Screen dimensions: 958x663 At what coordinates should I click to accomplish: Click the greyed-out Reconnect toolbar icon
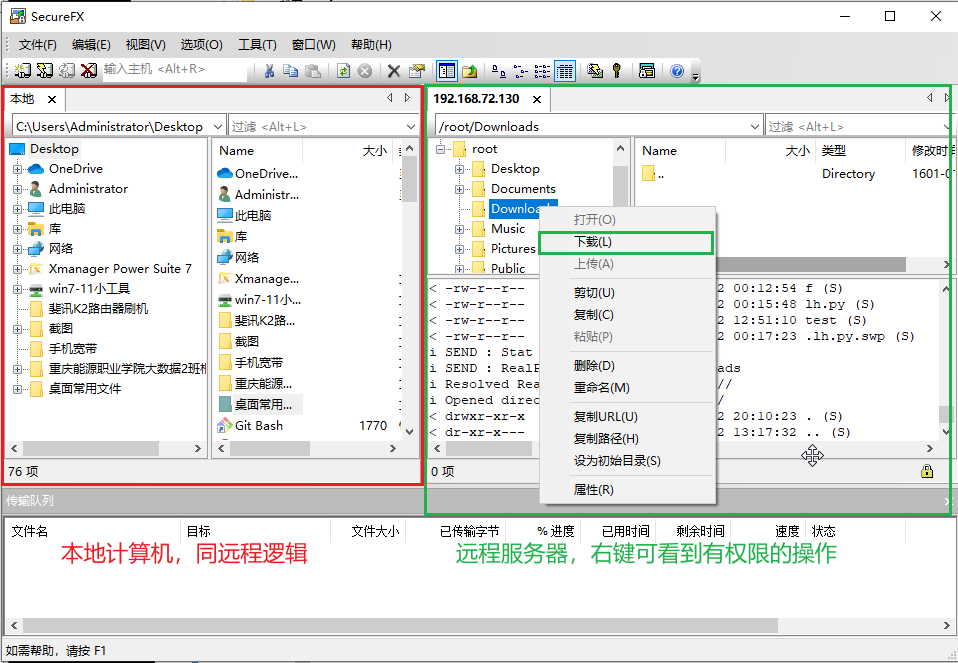[67, 71]
